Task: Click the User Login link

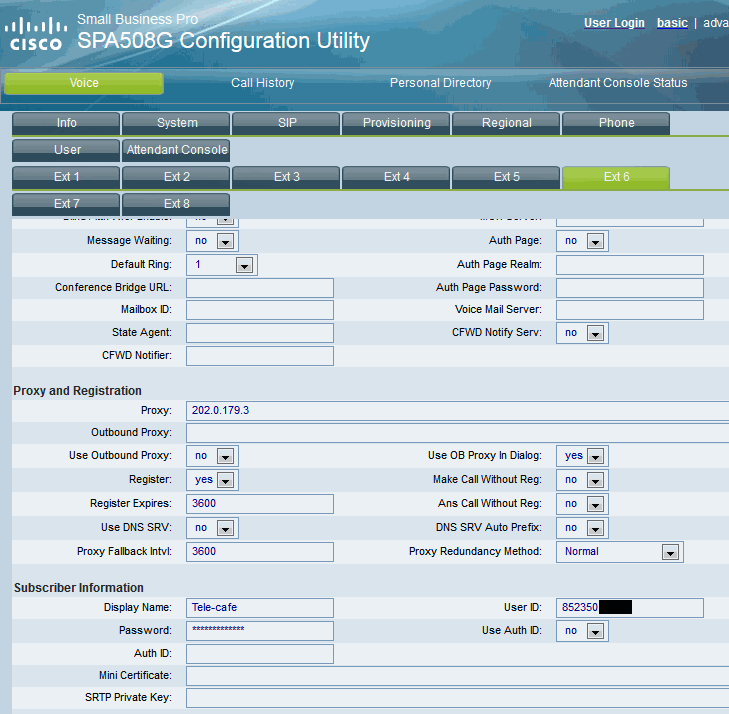Action: (x=614, y=23)
